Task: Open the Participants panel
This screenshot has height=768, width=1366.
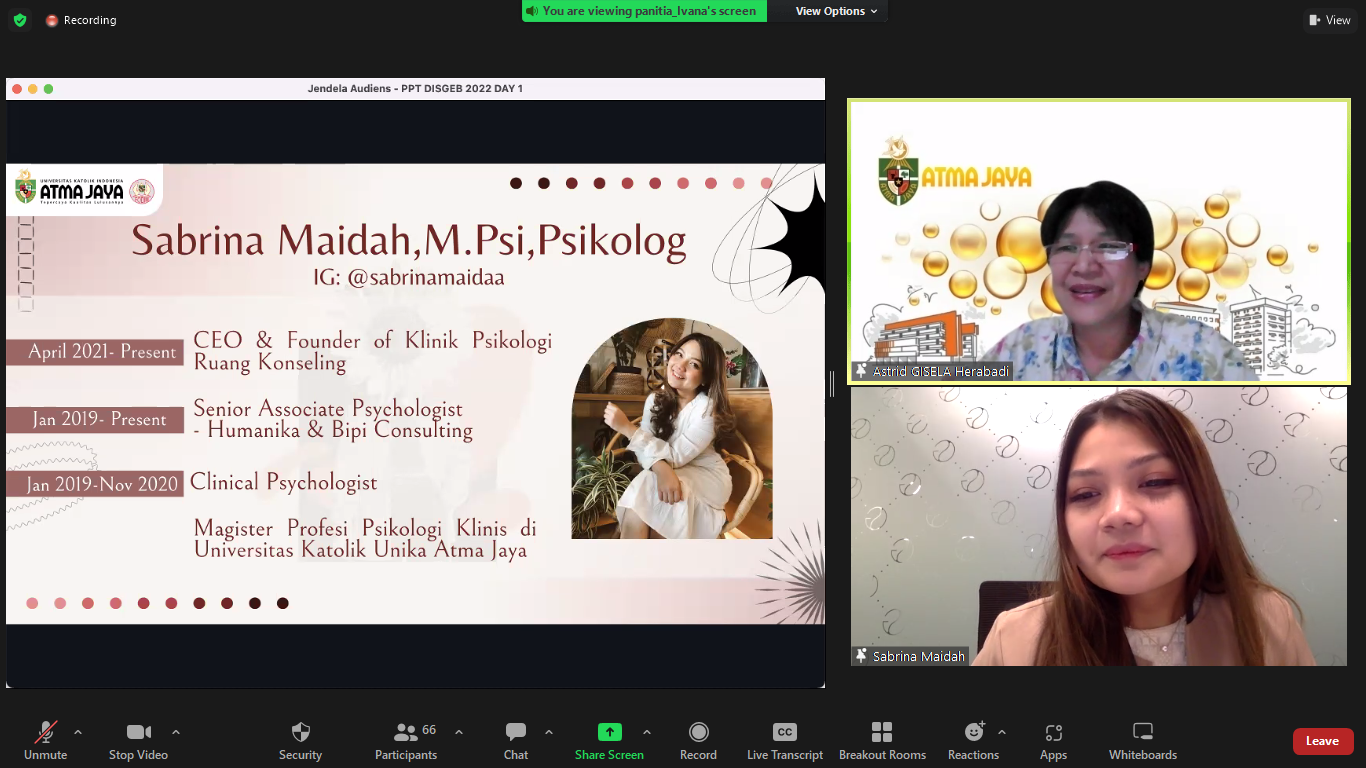Action: pyautogui.click(x=406, y=740)
